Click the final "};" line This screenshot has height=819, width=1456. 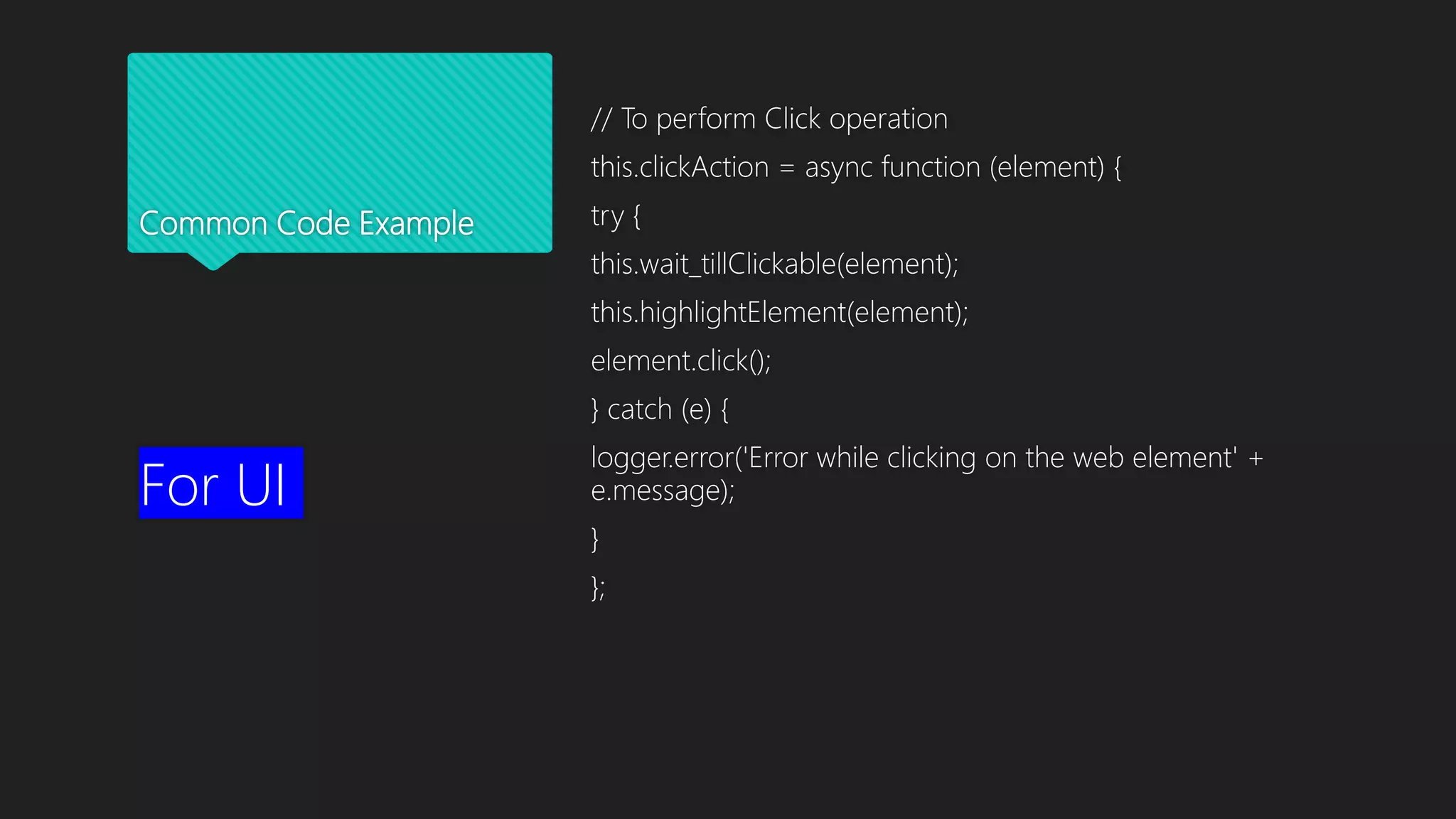[598, 588]
